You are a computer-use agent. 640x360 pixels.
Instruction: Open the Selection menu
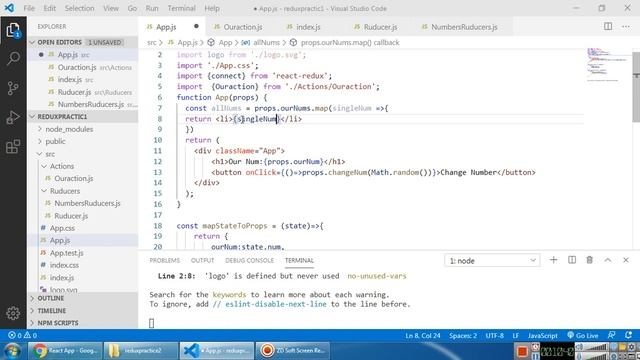[79, 8]
